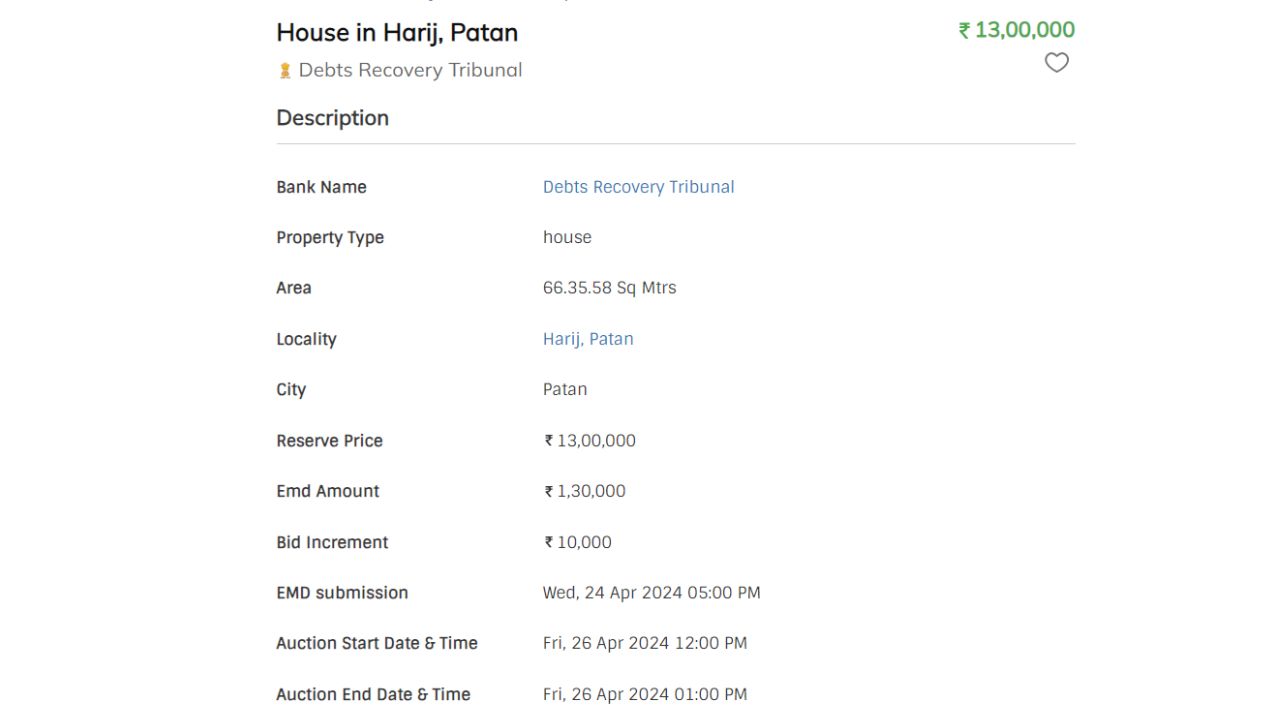Click the Reserve Price label
Image resolution: width=1280 pixels, height=720 pixels.
(x=329, y=441)
